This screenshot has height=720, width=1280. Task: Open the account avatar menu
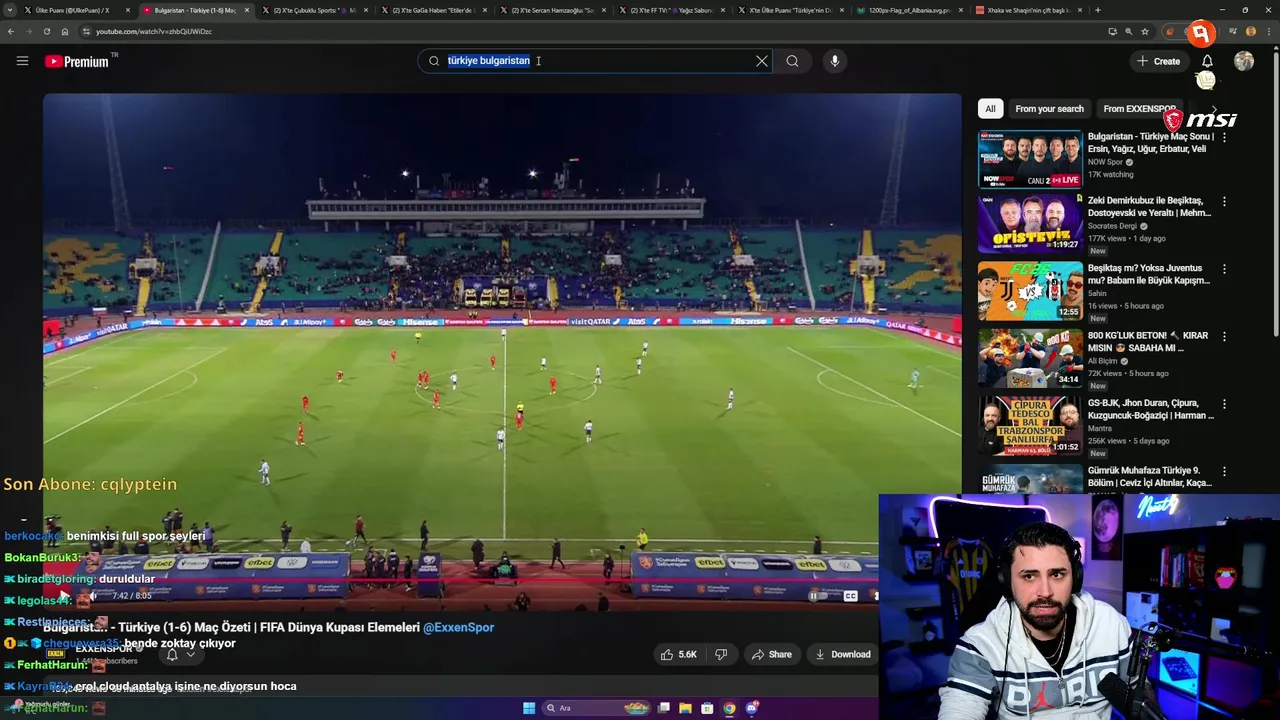point(1244,61)
